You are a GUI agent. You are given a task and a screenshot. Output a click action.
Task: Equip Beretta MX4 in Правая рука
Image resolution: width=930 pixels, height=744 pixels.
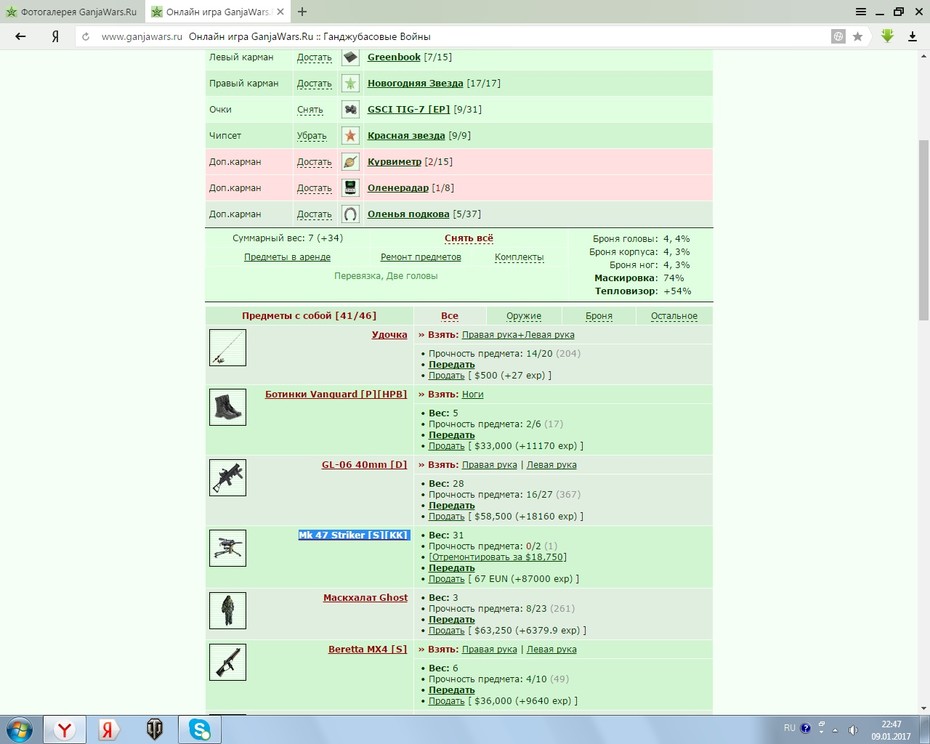point(489,649)
